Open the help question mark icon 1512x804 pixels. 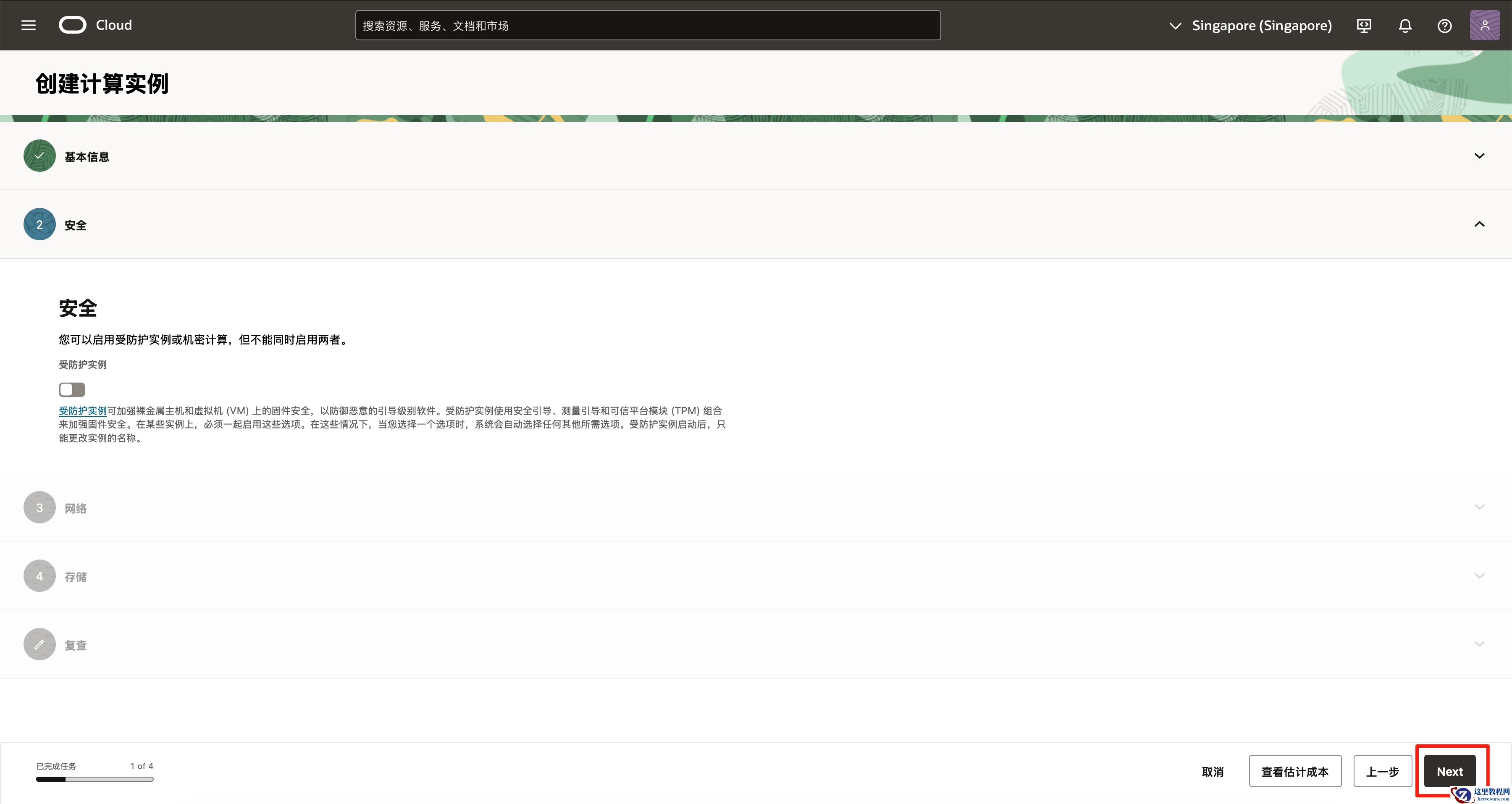[x=1444, y=26]
